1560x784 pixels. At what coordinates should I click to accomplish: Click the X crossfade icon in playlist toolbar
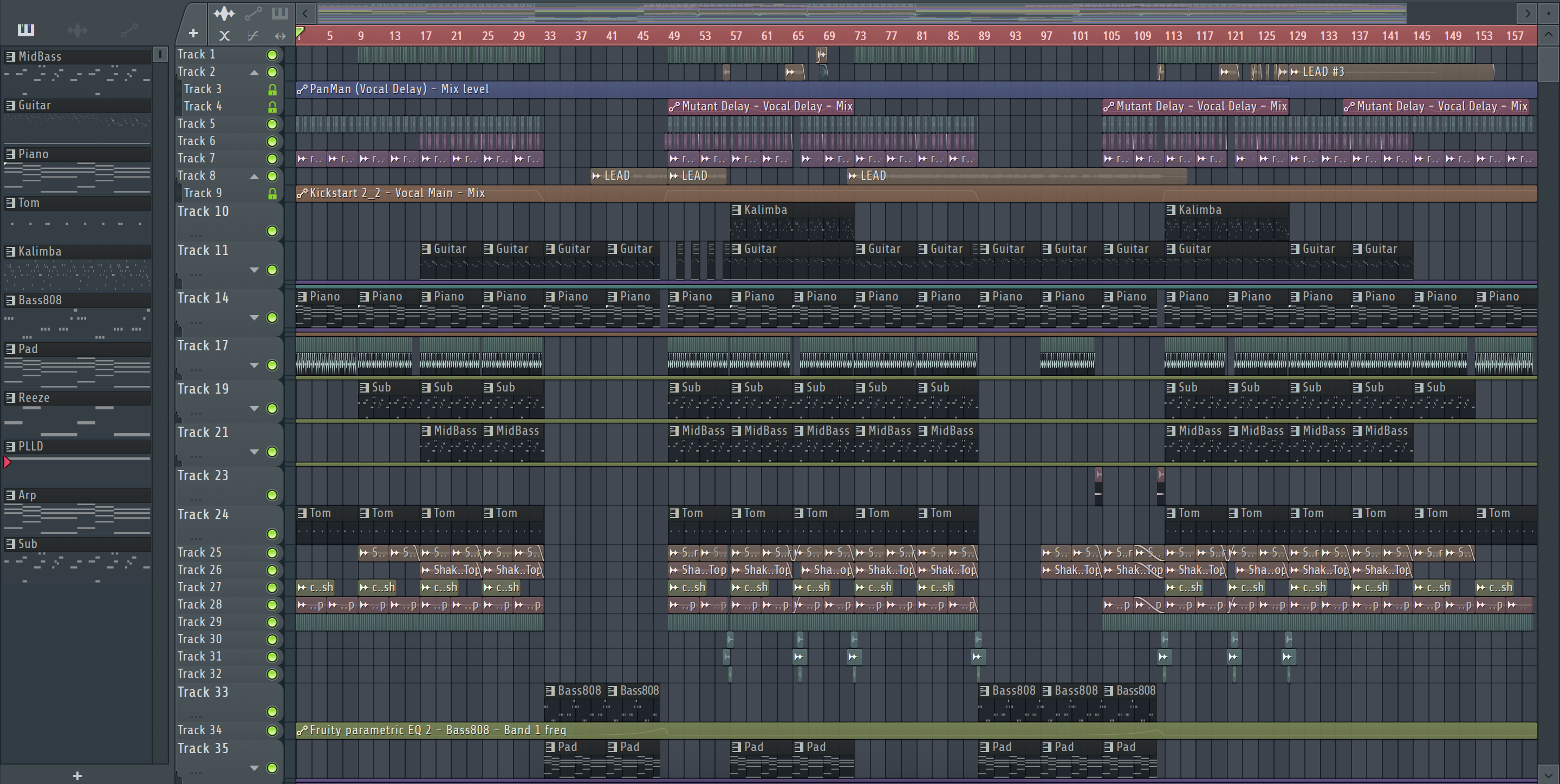224,36
